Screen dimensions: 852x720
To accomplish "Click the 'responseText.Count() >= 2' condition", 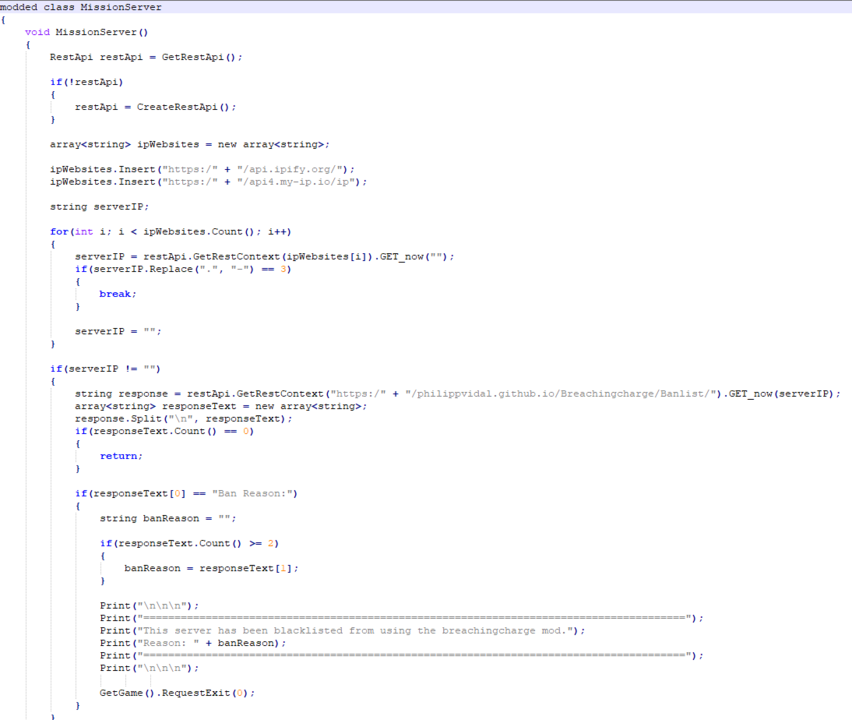I will tap(189, 543).
